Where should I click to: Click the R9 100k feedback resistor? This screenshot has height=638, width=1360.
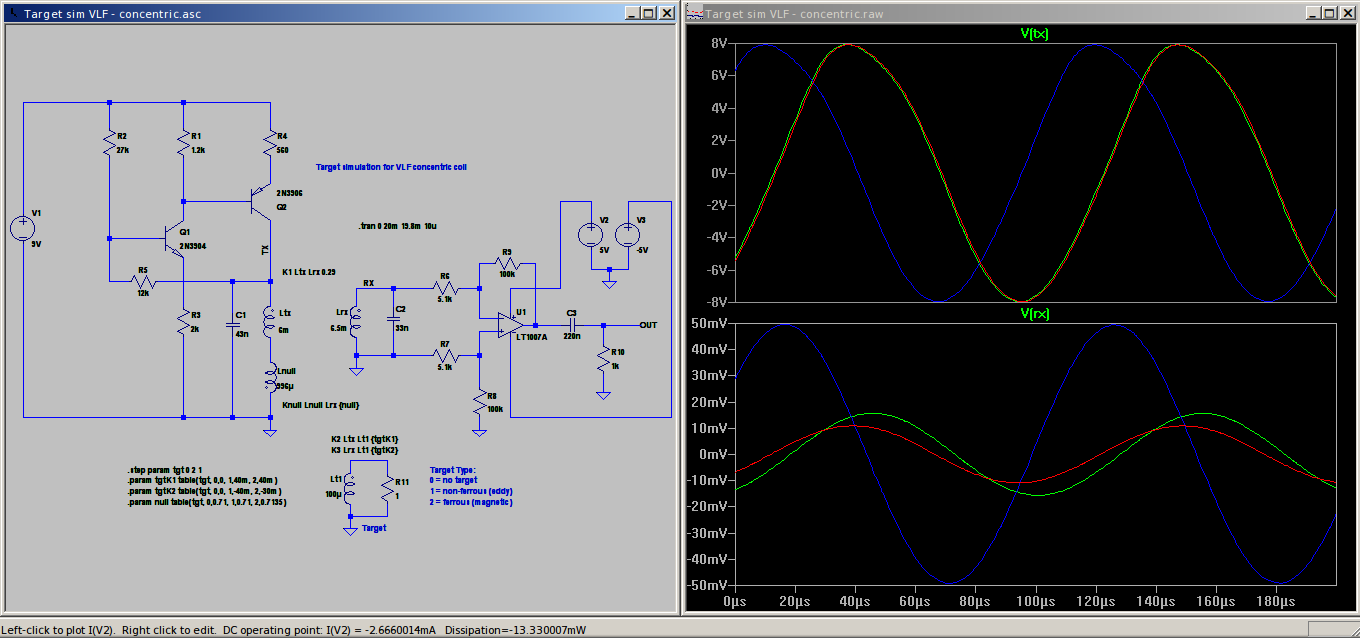click(507, 263)
